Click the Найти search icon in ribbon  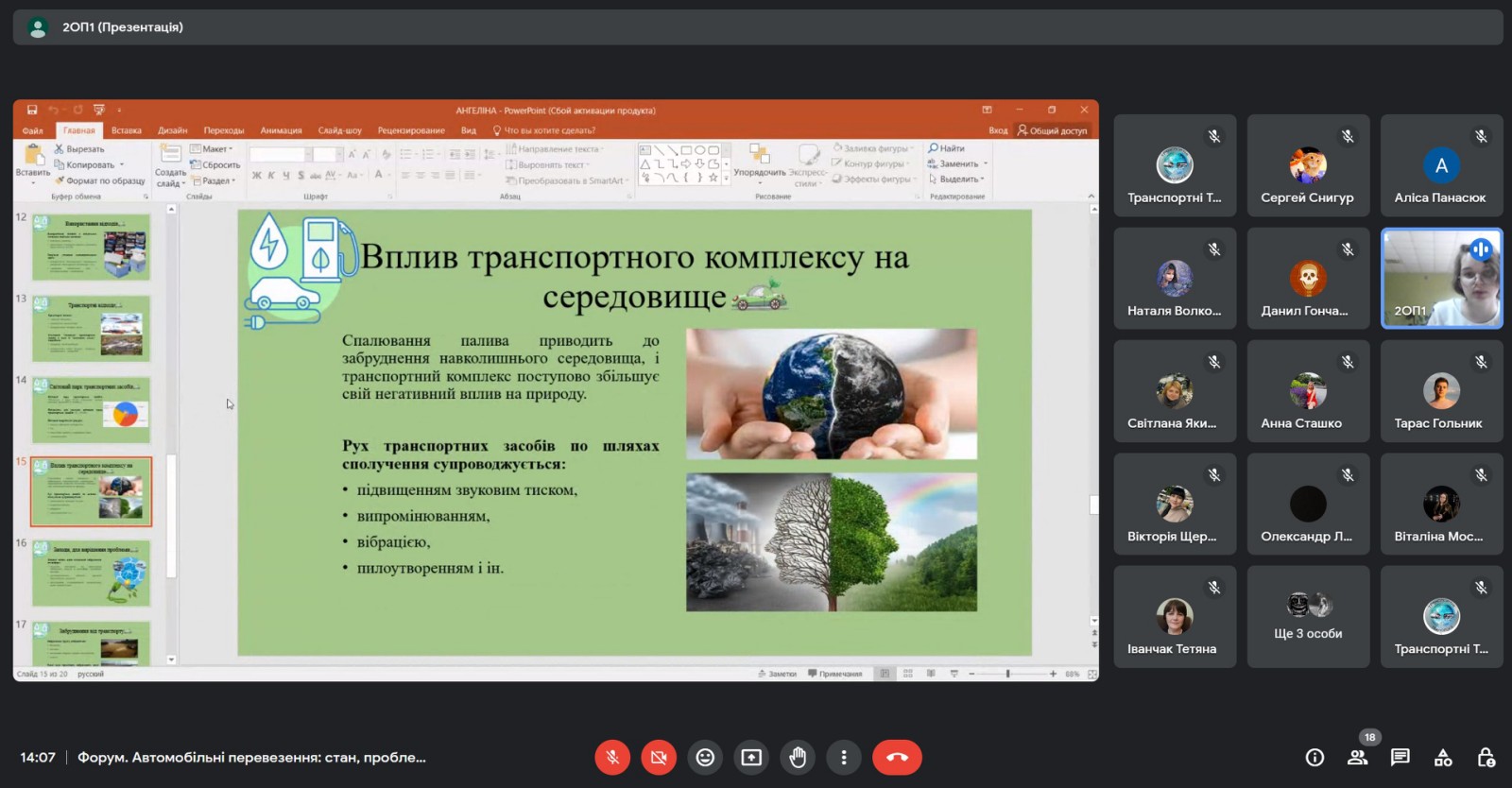click(x=933, y=148)
